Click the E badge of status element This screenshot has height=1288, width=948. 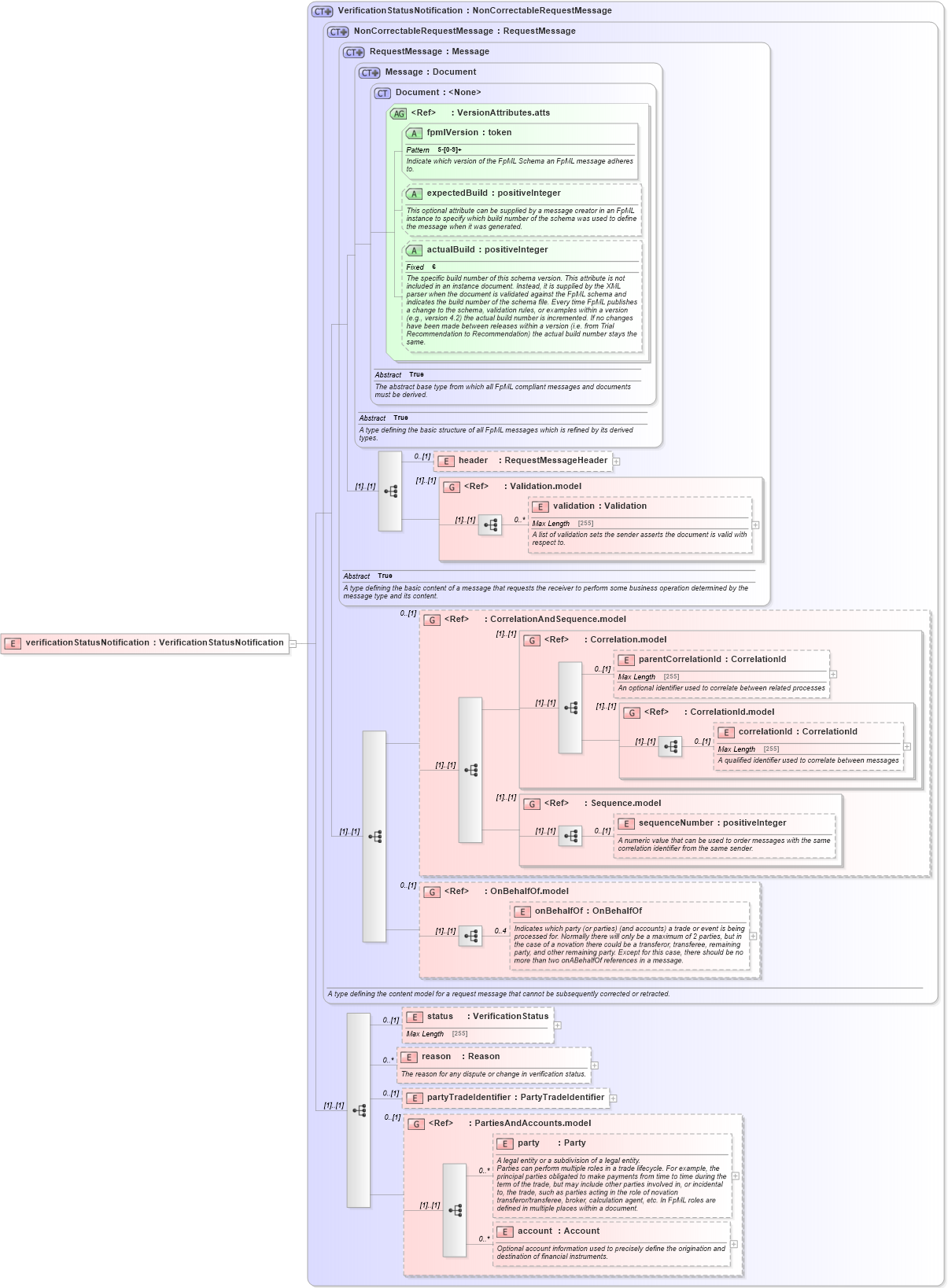click(x=415, y=1017)
